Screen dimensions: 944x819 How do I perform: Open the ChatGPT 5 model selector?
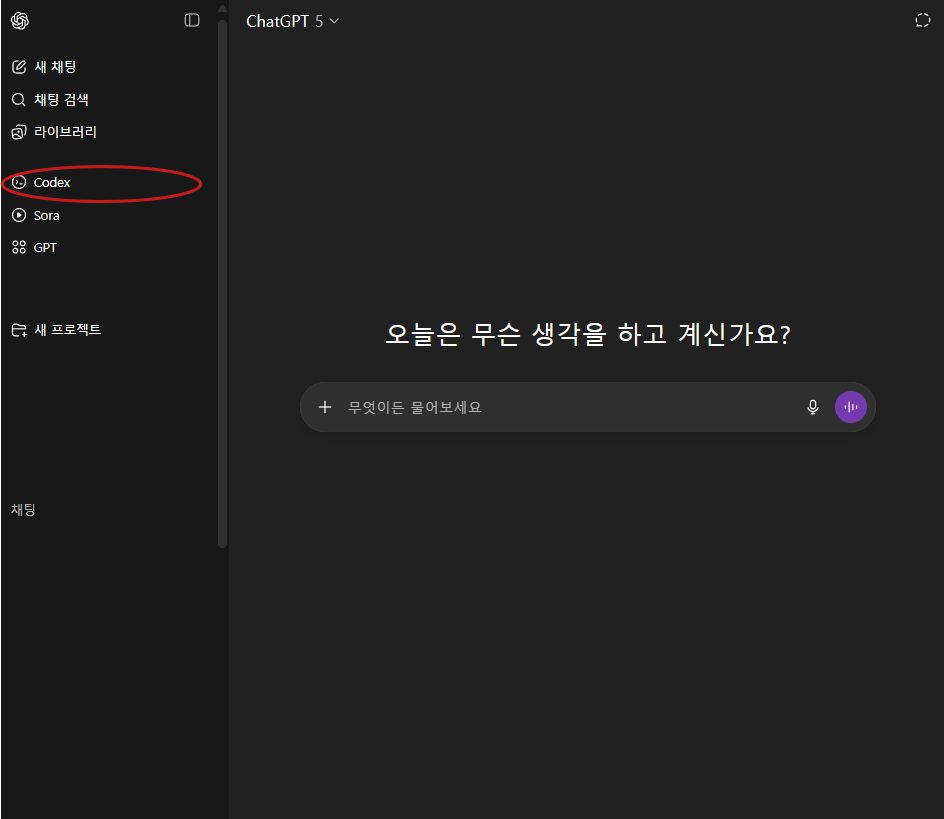(x=292, y=21)
